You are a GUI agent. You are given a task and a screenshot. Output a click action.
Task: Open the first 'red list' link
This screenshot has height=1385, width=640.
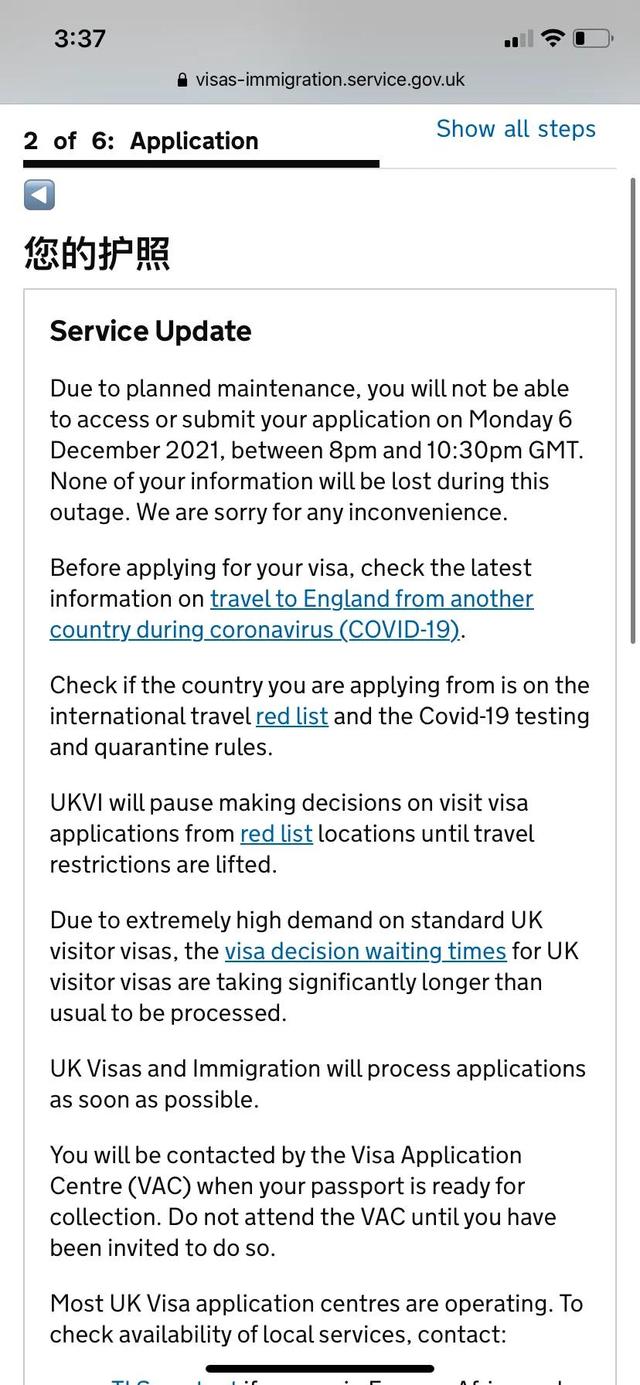[292, 716]
